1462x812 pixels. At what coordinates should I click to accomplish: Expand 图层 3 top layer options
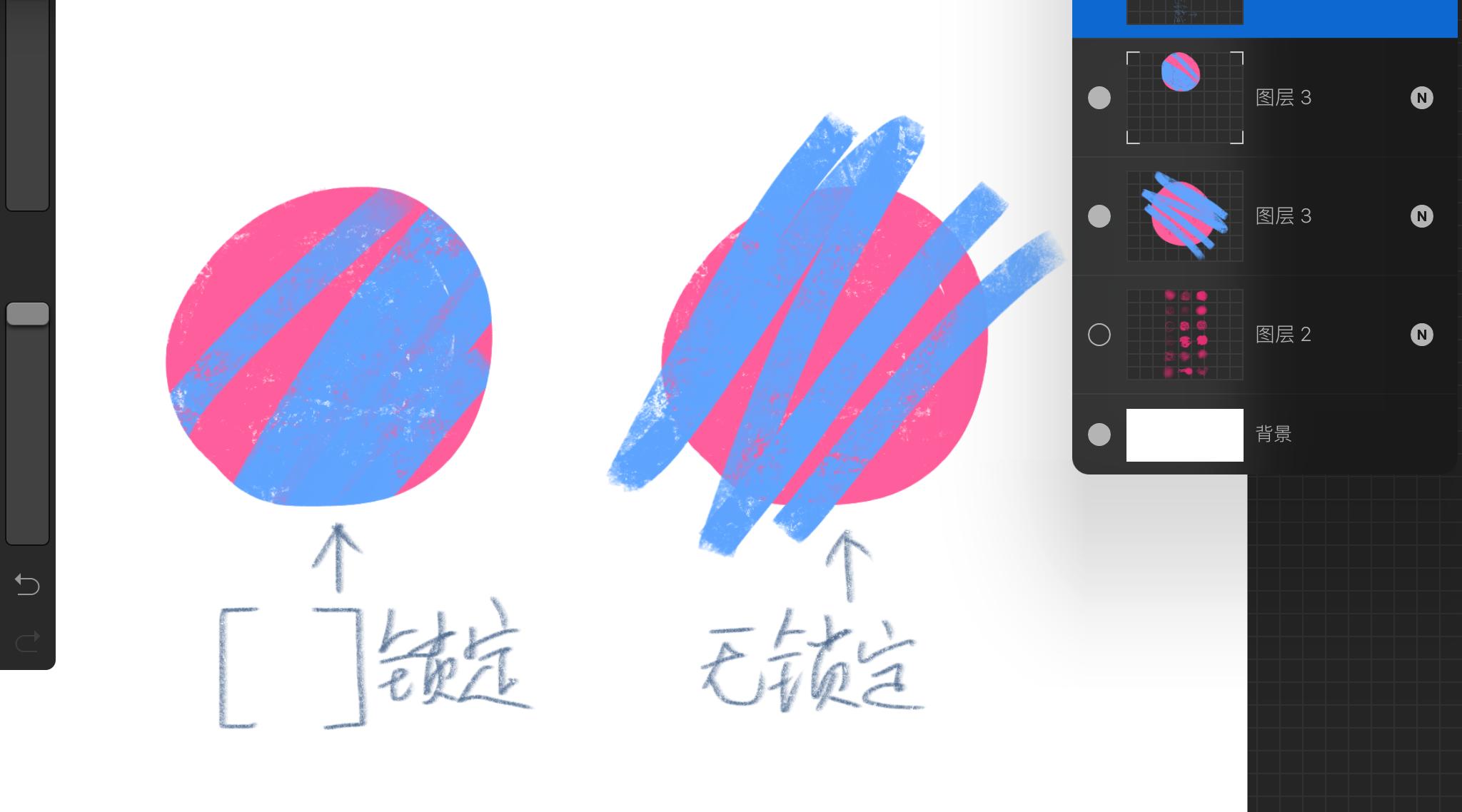coord(1423,97)
